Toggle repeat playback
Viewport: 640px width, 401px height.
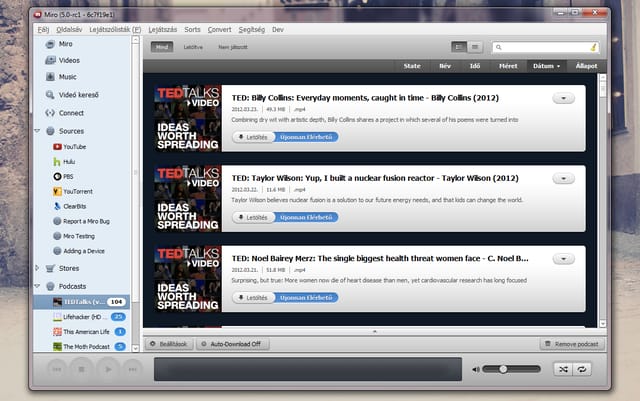(582, 369)
